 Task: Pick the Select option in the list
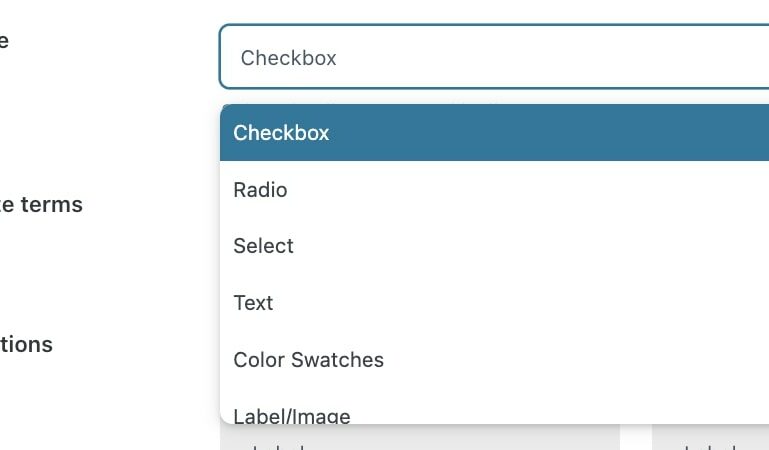(494, 246)
